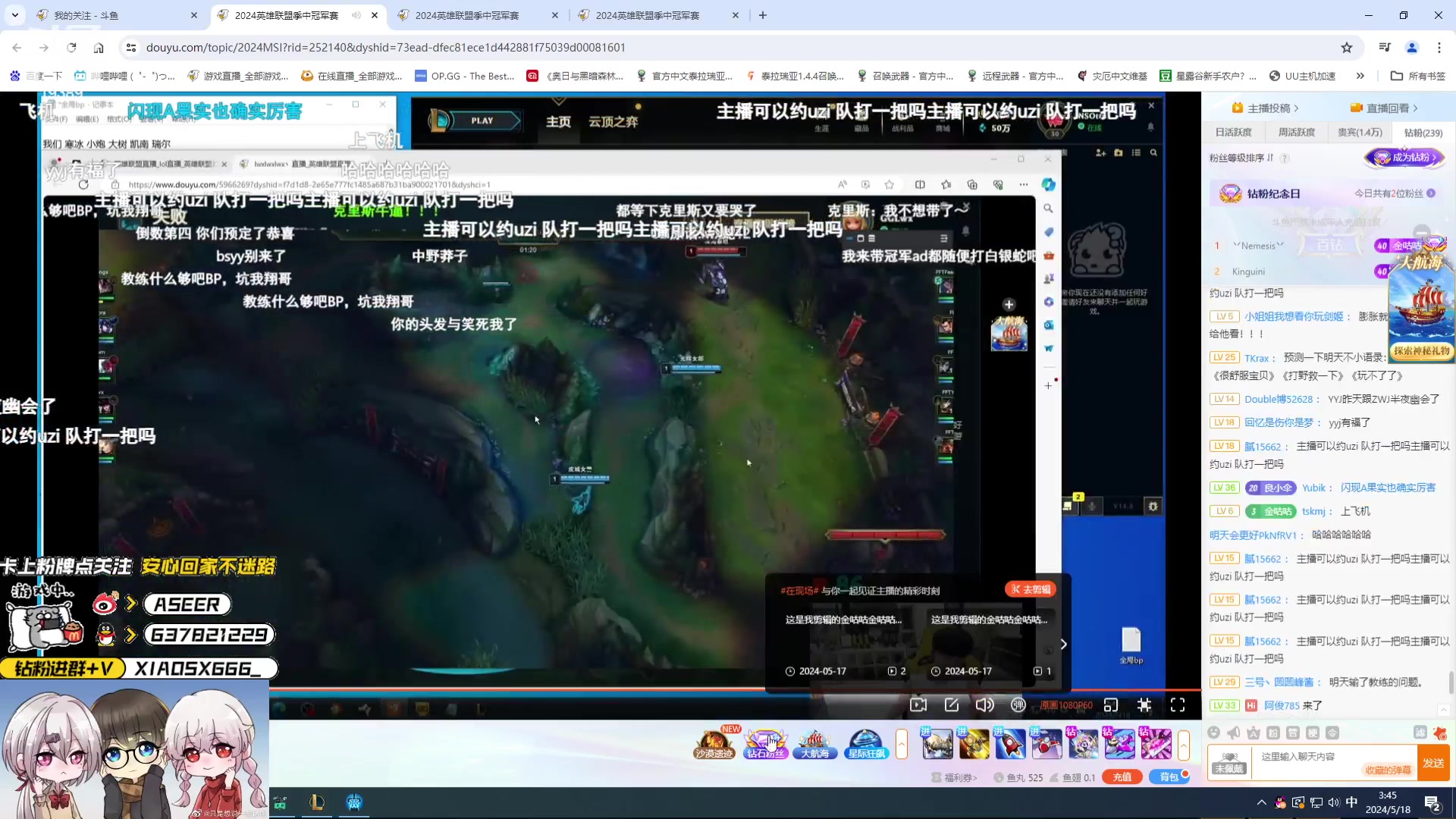Click the question mark help next to 粉丝等级排序
The height and width of the screenshot is (819, 1456).
[x=1285, y=158]
